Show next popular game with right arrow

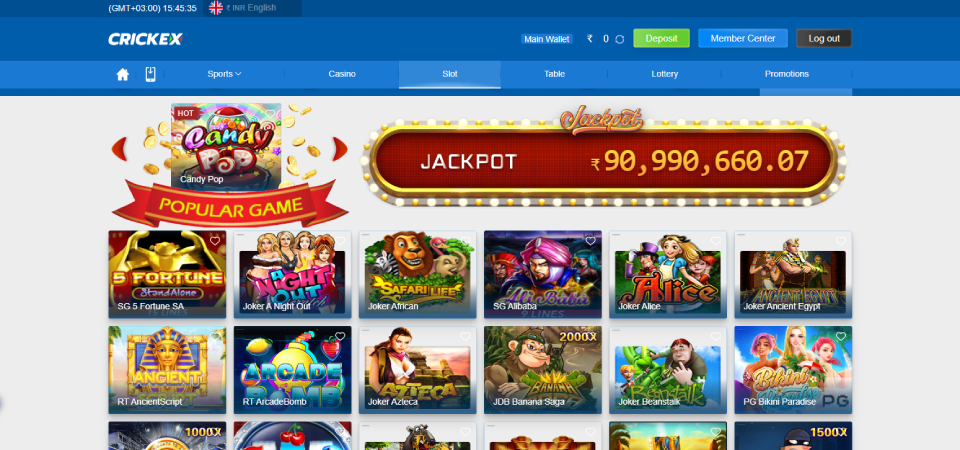pos(340,149)
